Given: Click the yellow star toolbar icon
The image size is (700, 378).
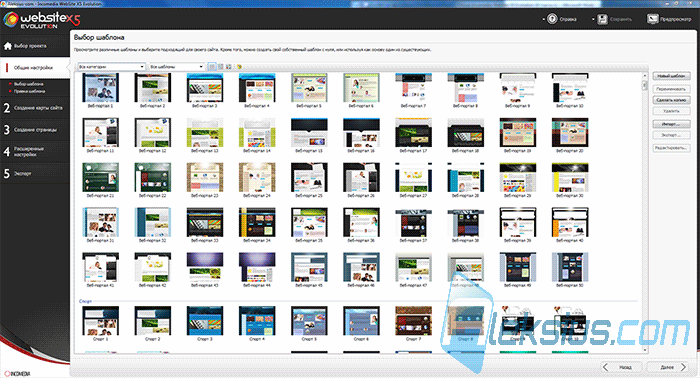Looking at the screenshot, I should (x=239, y=66).
